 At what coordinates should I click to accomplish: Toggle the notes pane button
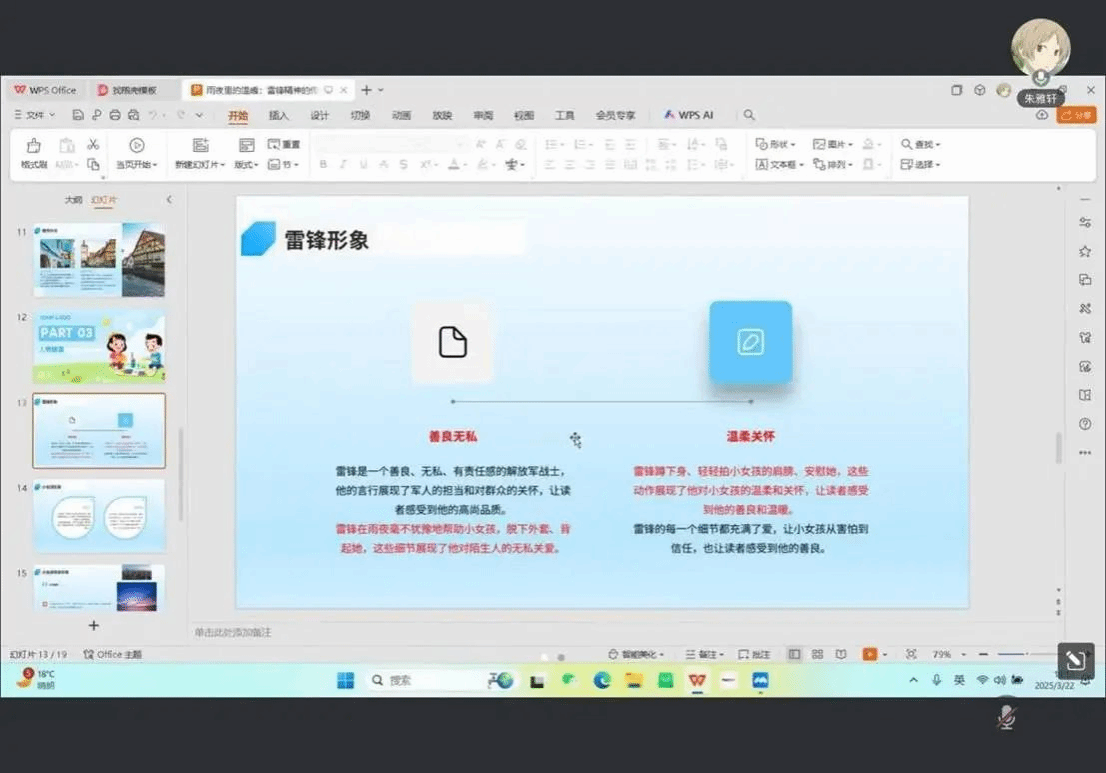pyautogui.click(x=704, y=654)
